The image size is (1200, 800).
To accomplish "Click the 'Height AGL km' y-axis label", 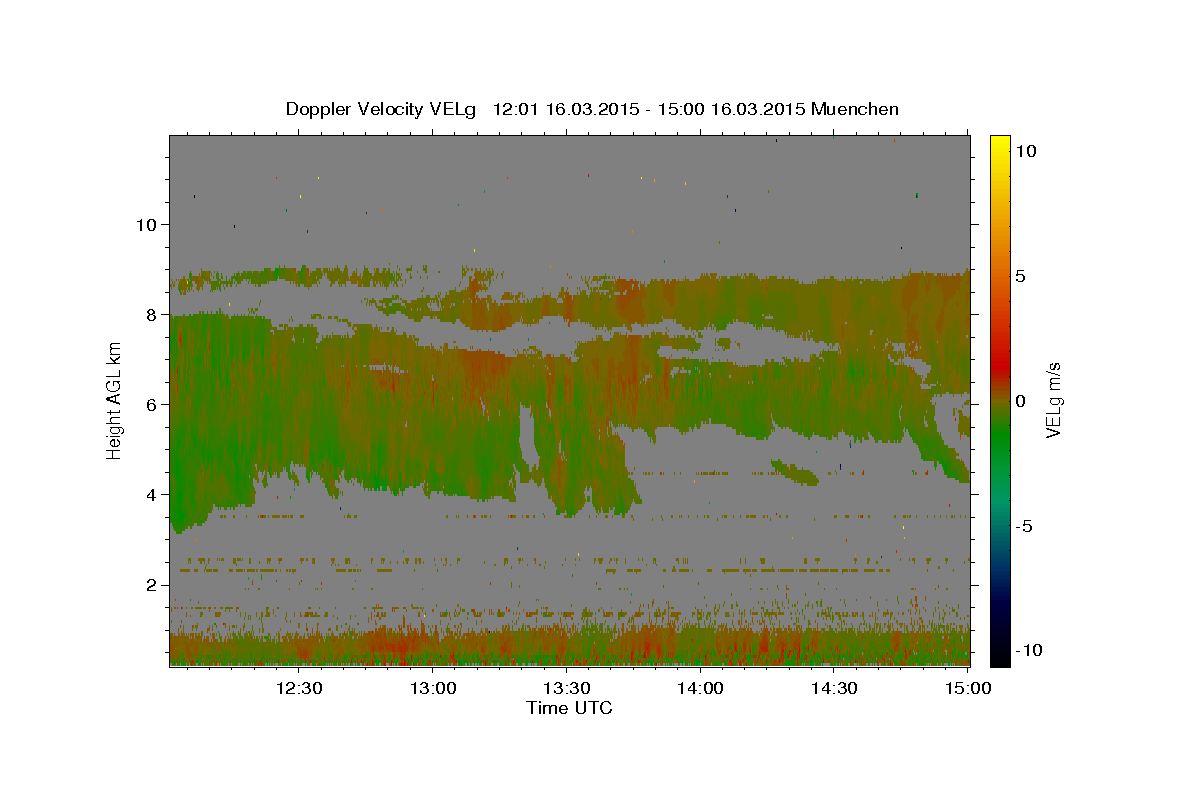I will pos(114,401).
